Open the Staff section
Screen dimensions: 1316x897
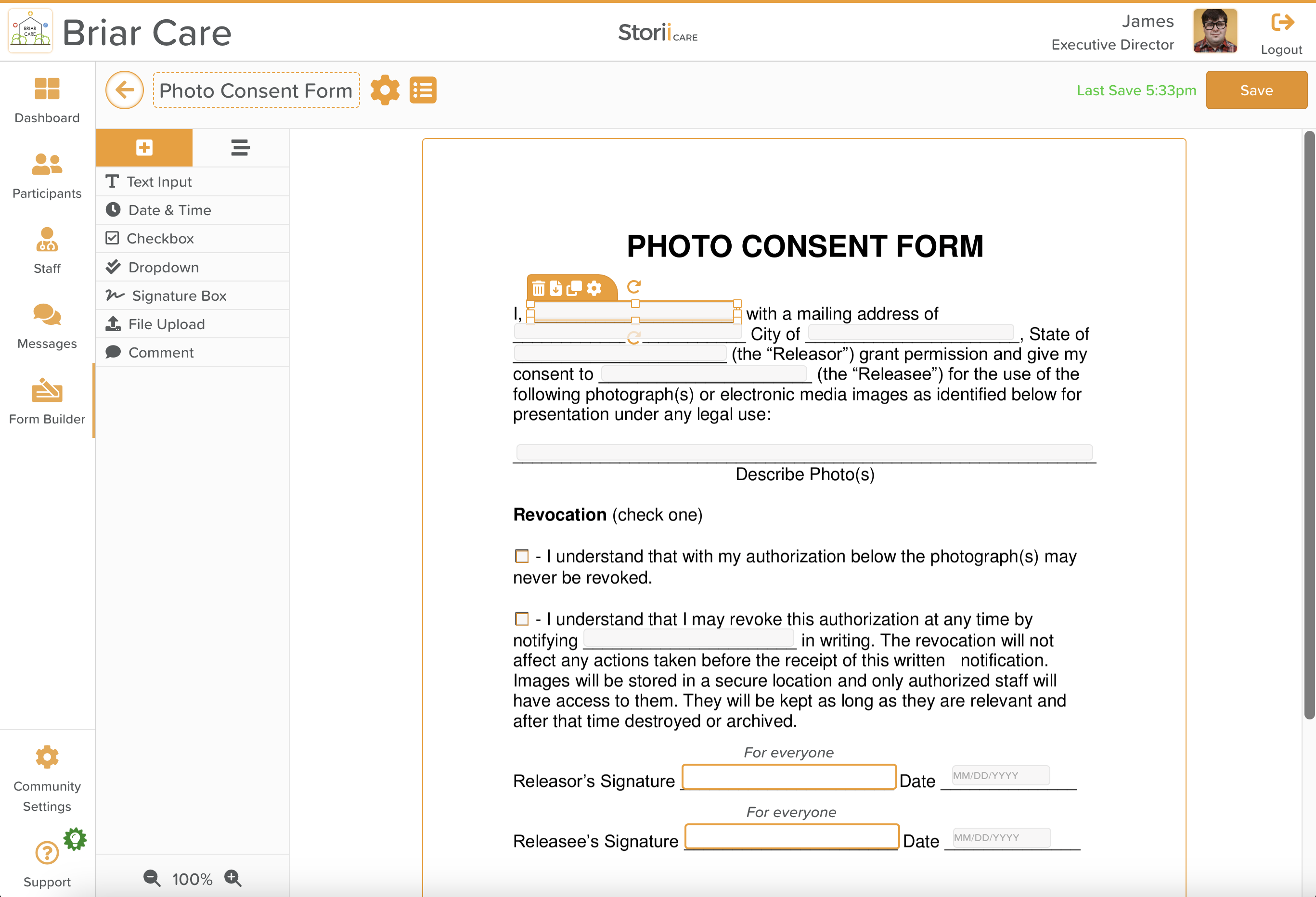tap(47, 251)
